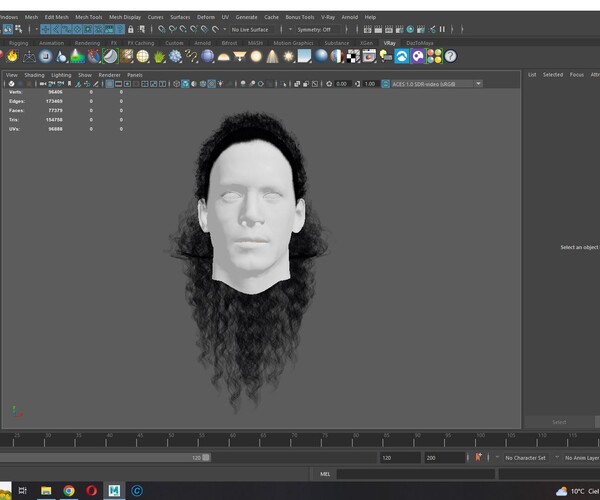The width and height of the screenshot is (600, 500).
Task: Switch to the DazToMaya shelf tab
Action: pyautogui.click(x=420, y=43)
